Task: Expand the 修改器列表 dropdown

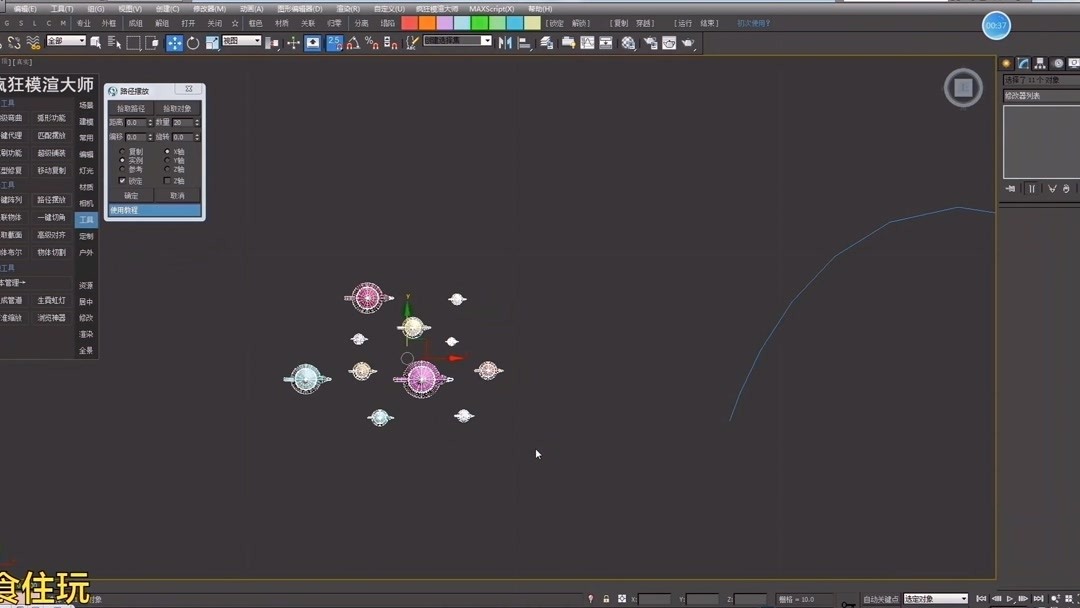Action: (x=1040, y=96)
